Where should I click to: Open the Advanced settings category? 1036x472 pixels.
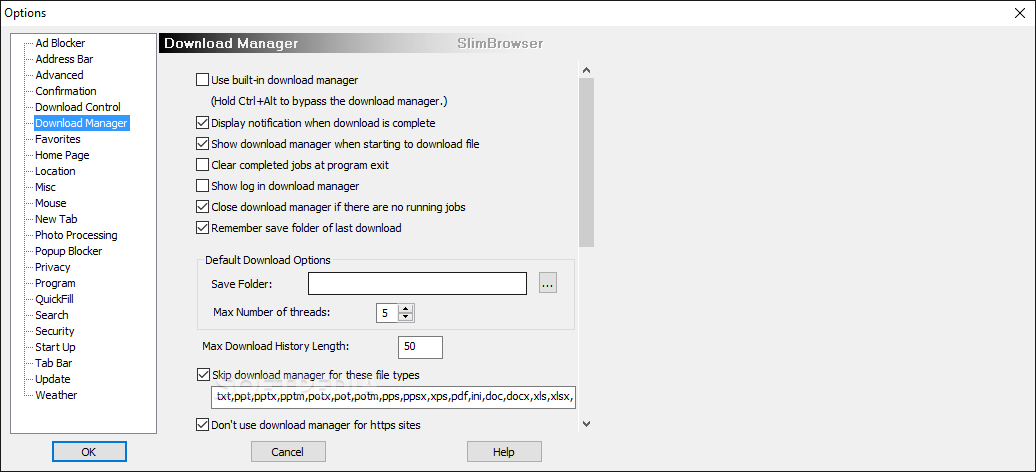59,75
